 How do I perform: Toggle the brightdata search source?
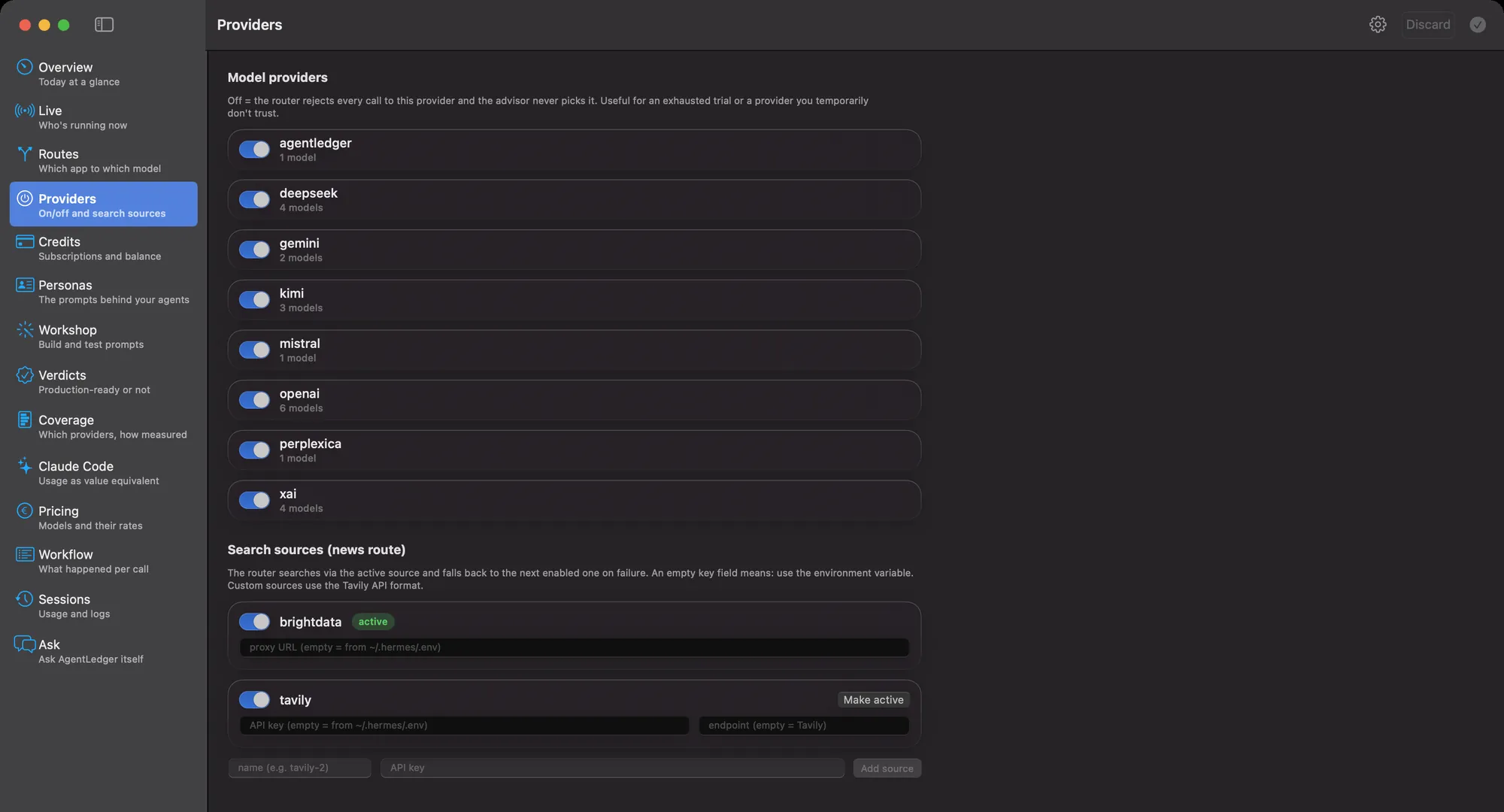click(254, 622)
